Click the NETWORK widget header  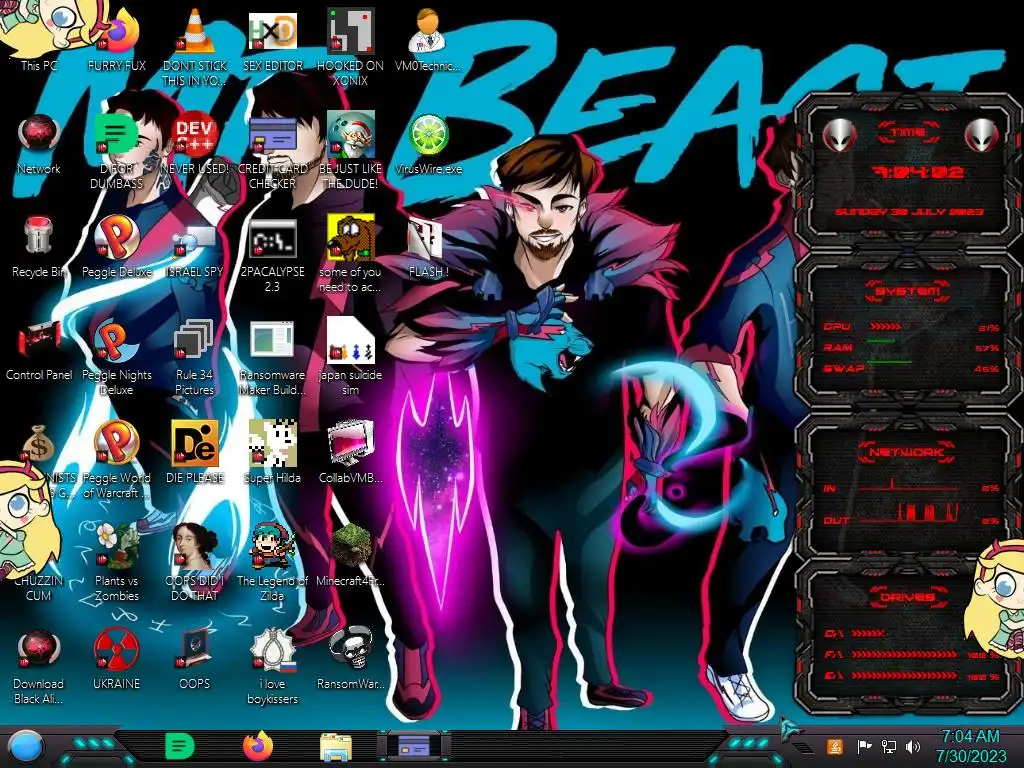point(908,452)
